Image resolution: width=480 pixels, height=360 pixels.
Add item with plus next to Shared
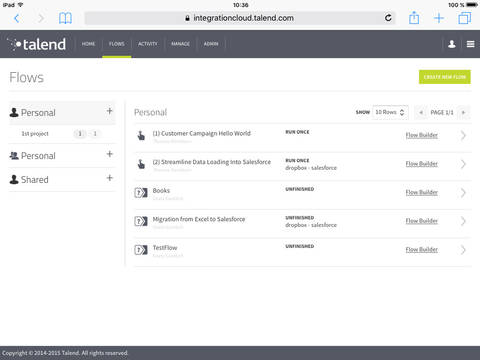[x=109, y=178]
